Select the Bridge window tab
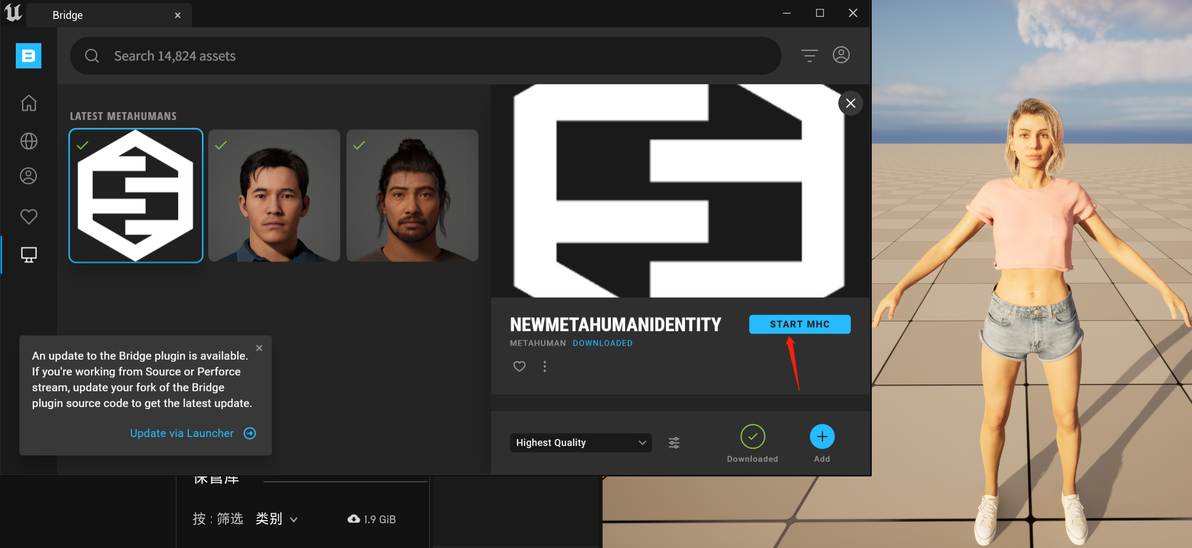This screenshot has height=548, width=1192. [109, 15]
